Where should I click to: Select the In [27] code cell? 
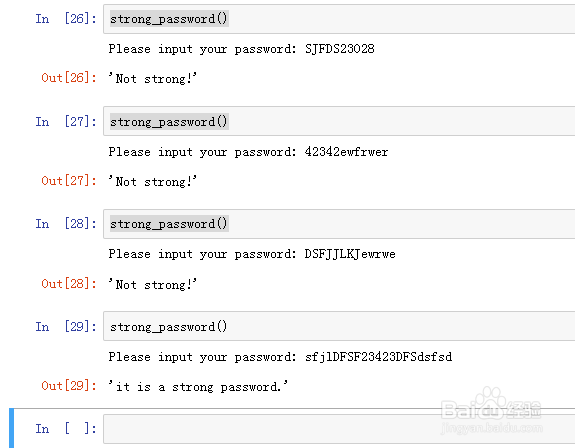point(339,121)
